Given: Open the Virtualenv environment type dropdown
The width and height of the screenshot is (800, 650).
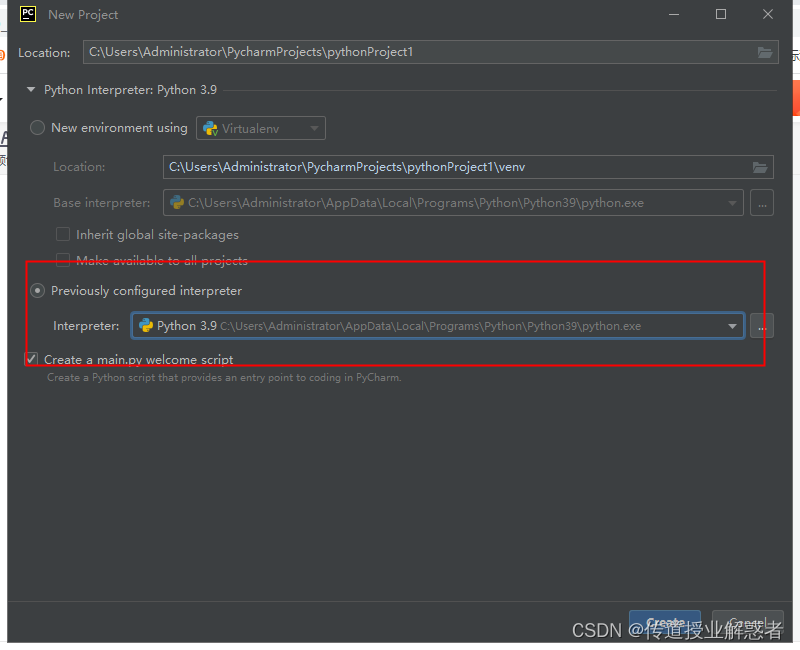Looking at the screenshot, I should coord(261,129).
